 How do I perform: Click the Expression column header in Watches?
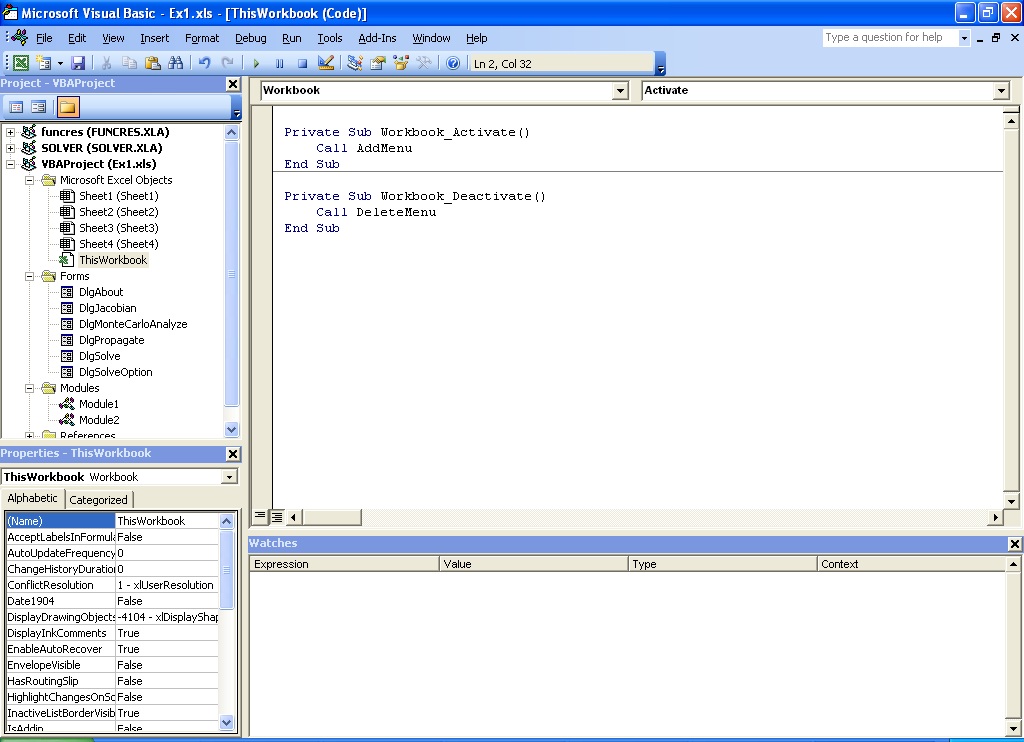pos(344,564)
